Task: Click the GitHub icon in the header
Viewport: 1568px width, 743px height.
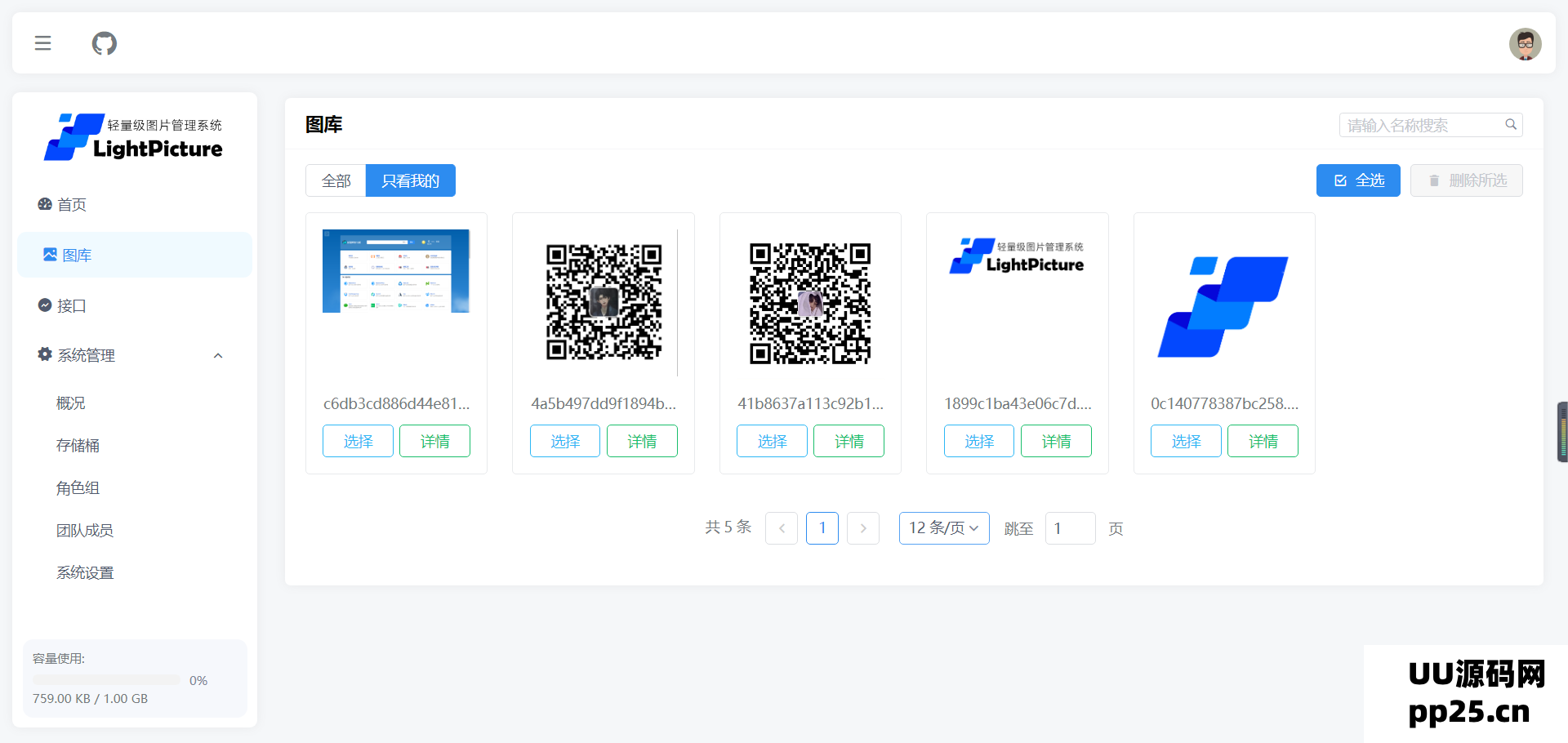Action: click(x=104, y=43)
